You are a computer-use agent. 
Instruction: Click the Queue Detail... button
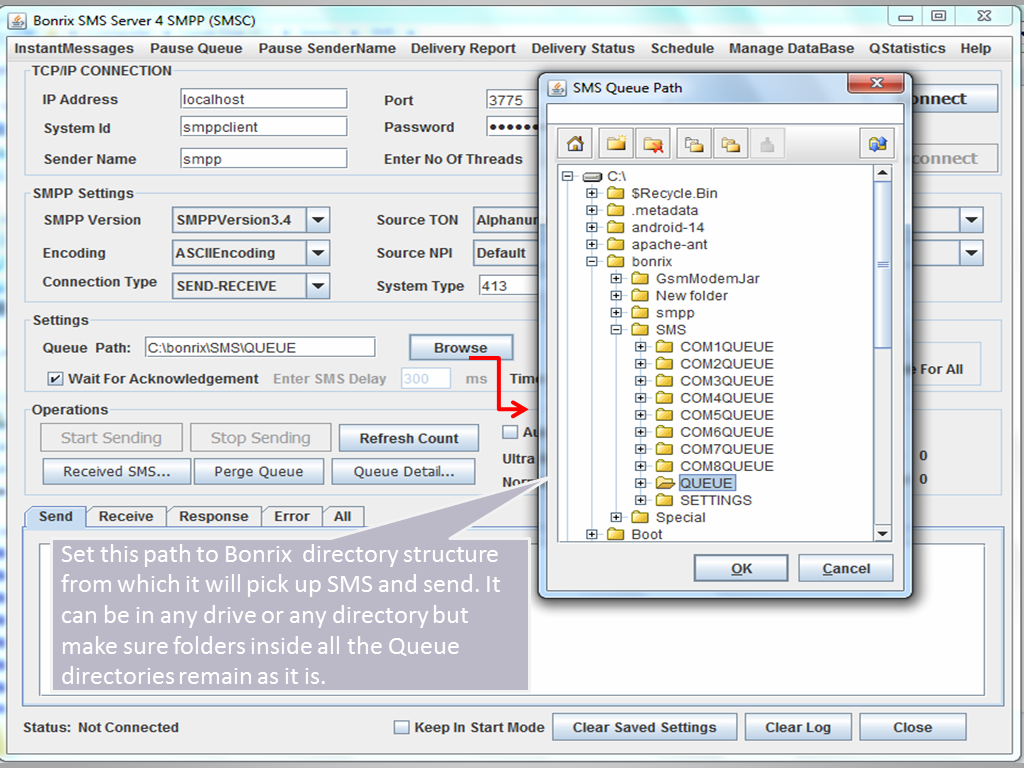tap(404, 472)
